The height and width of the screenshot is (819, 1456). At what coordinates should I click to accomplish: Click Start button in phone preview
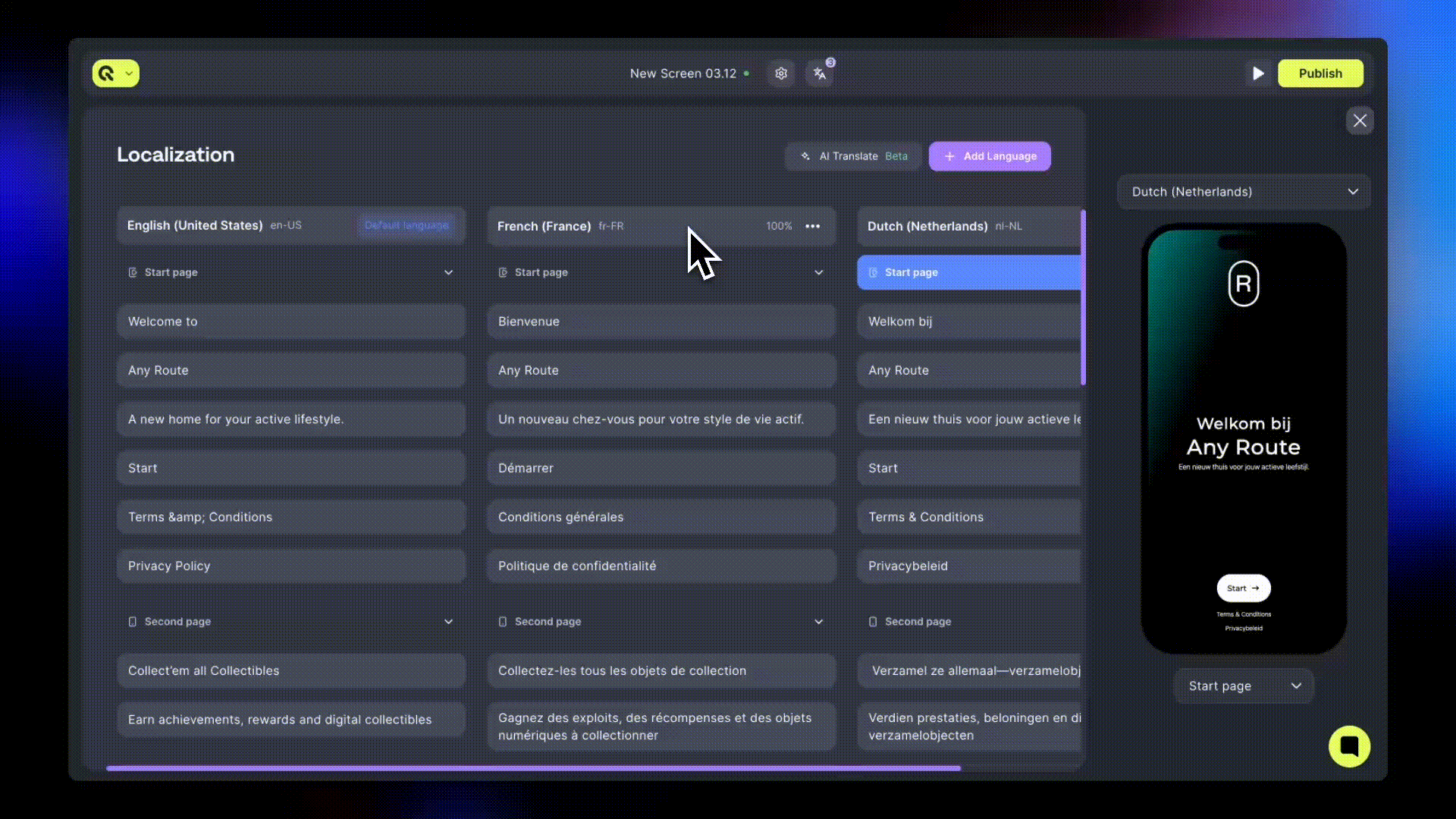[x=1243, y=588]
